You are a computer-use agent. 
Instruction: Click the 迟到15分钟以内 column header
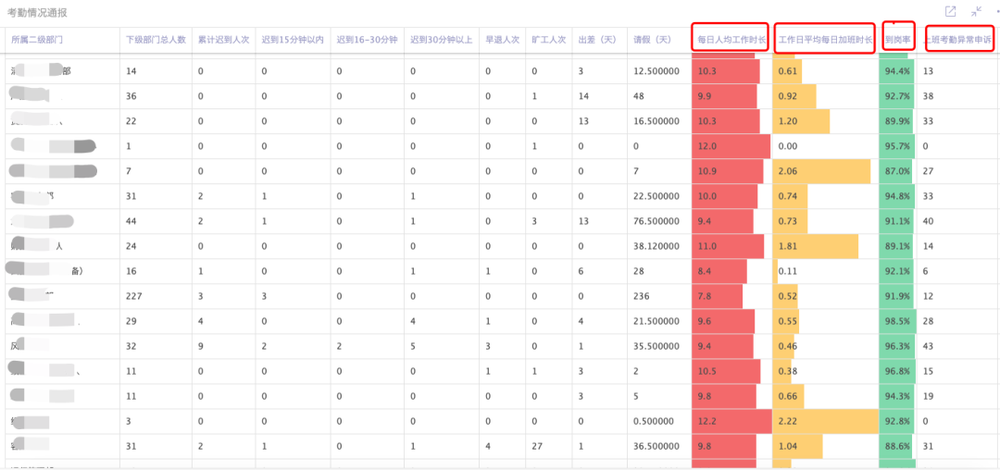(x=292, y=39)
